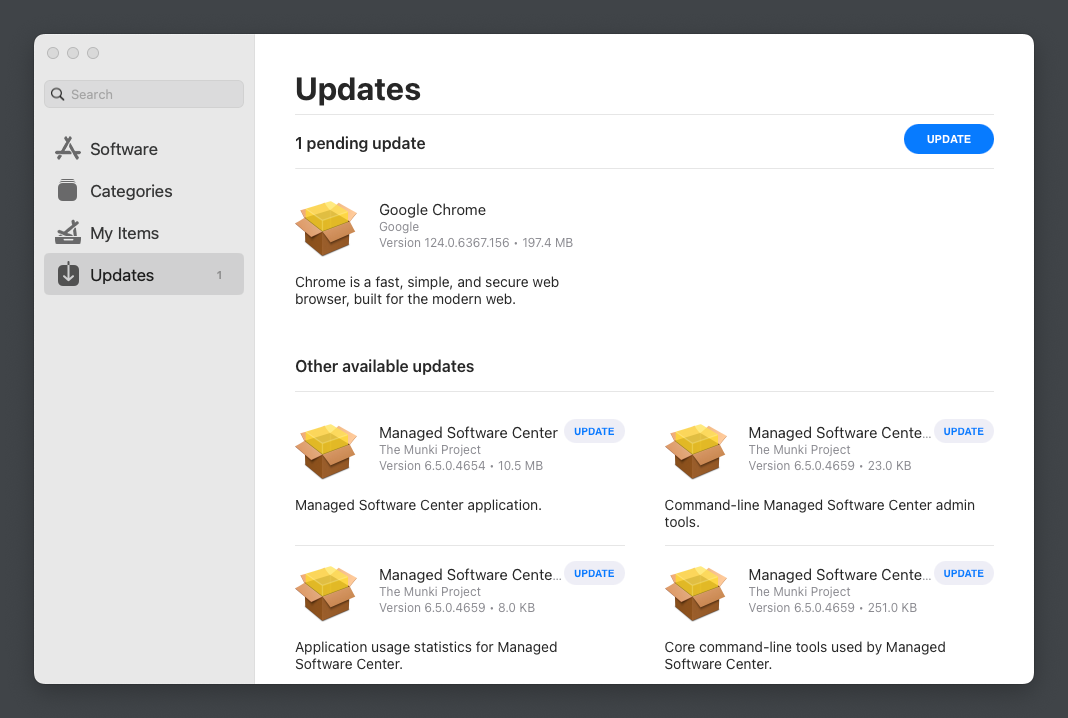Image resolution: width=1068 pixels, height=718 pixels.
Task: Click the magnifying glass in search field
Action: click(x=58, y=95)
